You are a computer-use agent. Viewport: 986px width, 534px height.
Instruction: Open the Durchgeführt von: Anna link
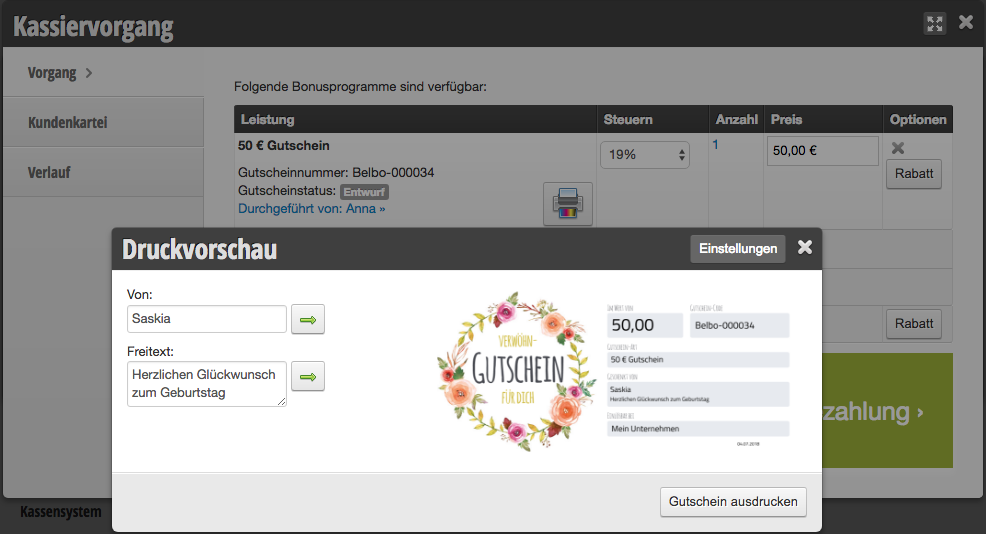coord(311,209)
